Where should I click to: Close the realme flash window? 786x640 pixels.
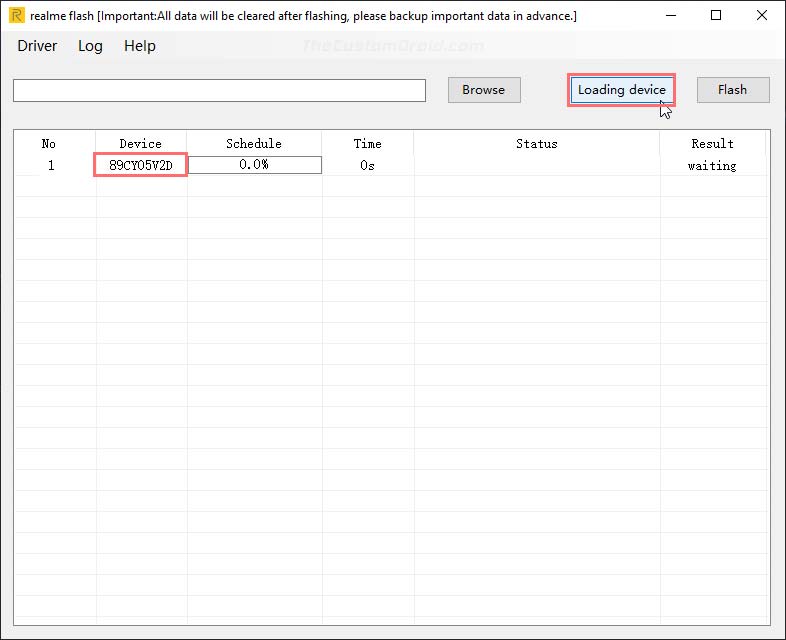click(762, 16)
